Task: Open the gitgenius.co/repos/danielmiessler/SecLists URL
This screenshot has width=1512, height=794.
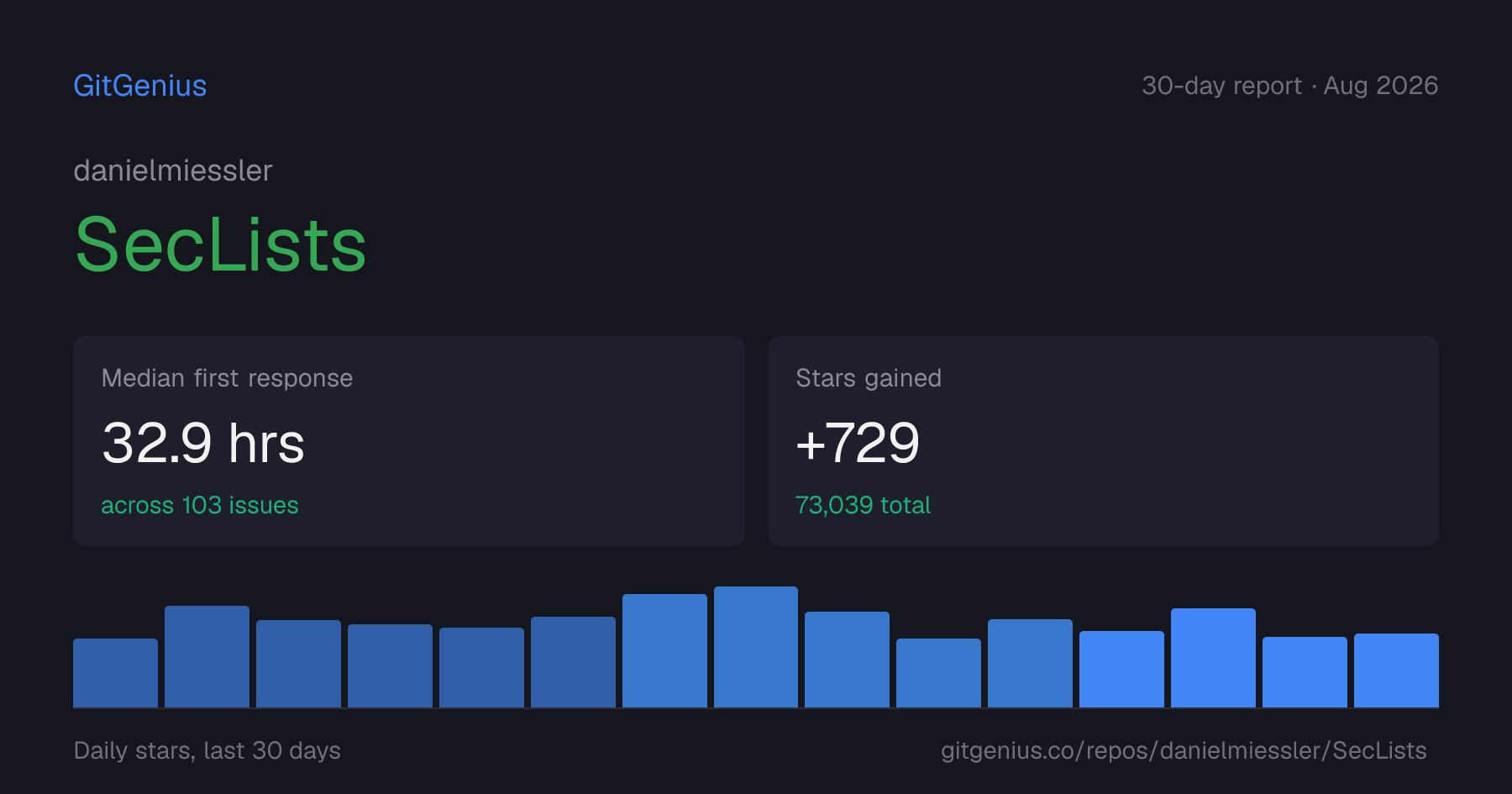Action: tap(1184, 750)
